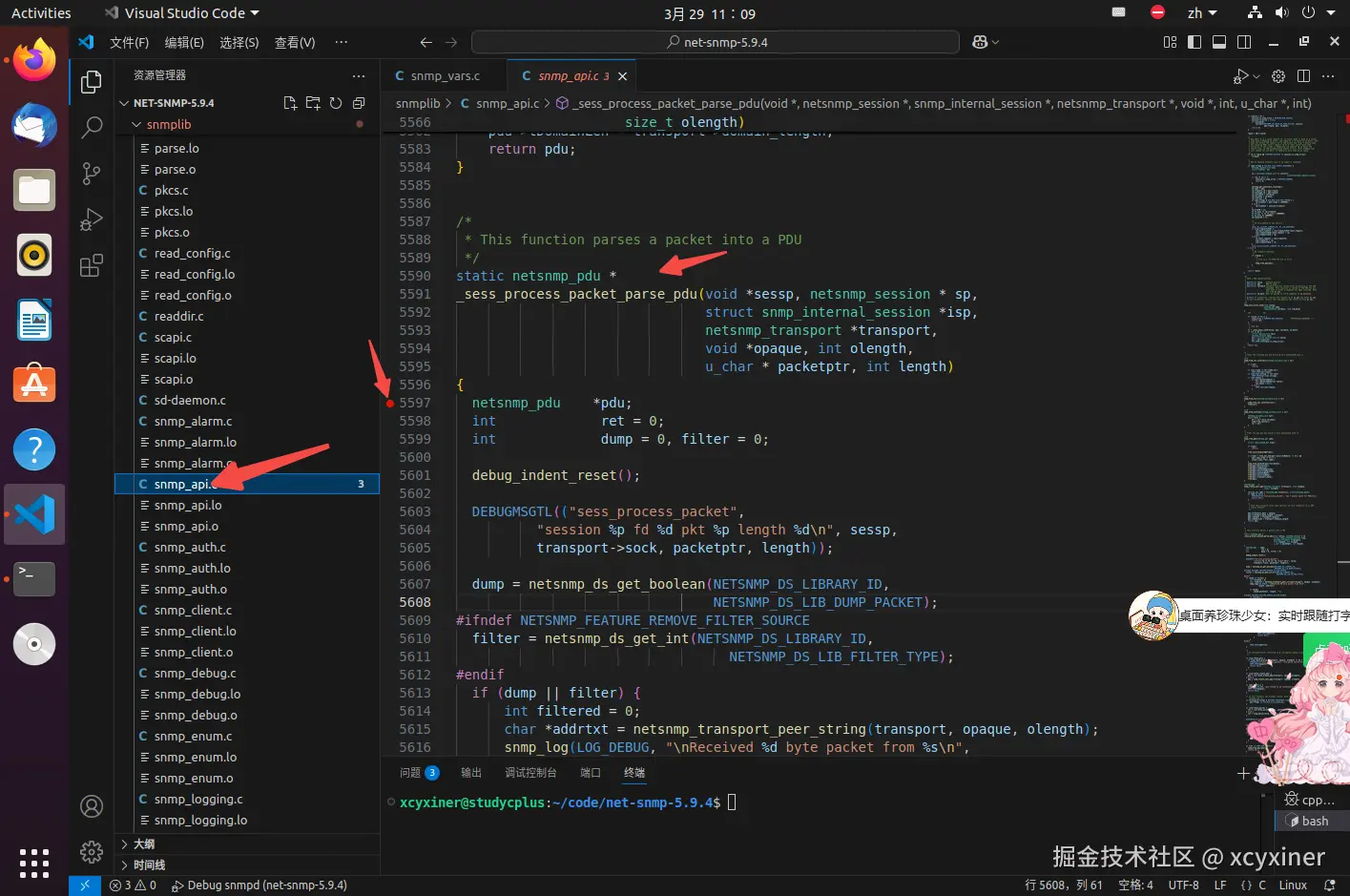Switch to the snmp_vars.c editor tab
Screen dimensions: 1350x896
(444, 76)
